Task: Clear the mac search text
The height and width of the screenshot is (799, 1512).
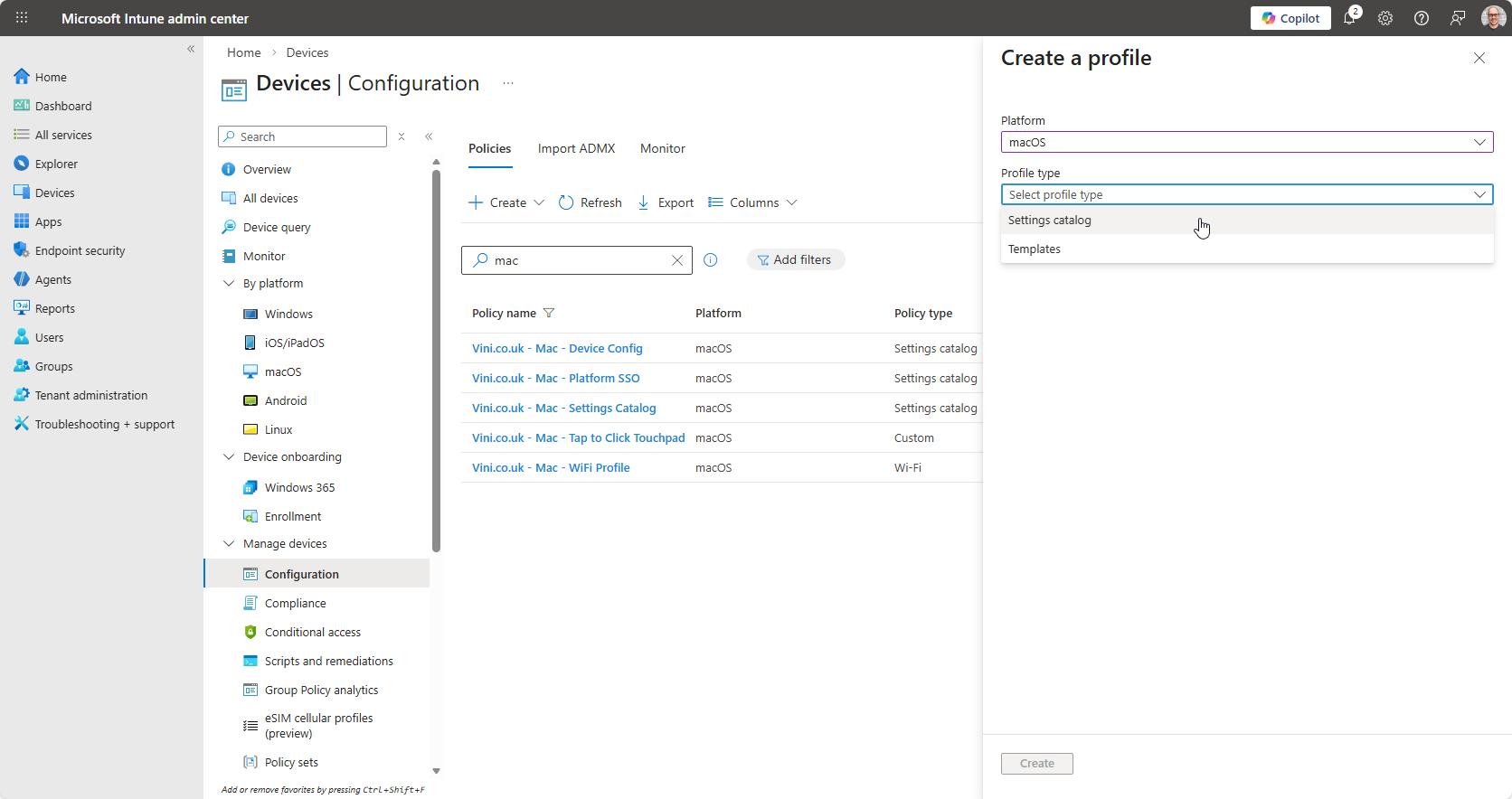Action: [x=677, y=260]
